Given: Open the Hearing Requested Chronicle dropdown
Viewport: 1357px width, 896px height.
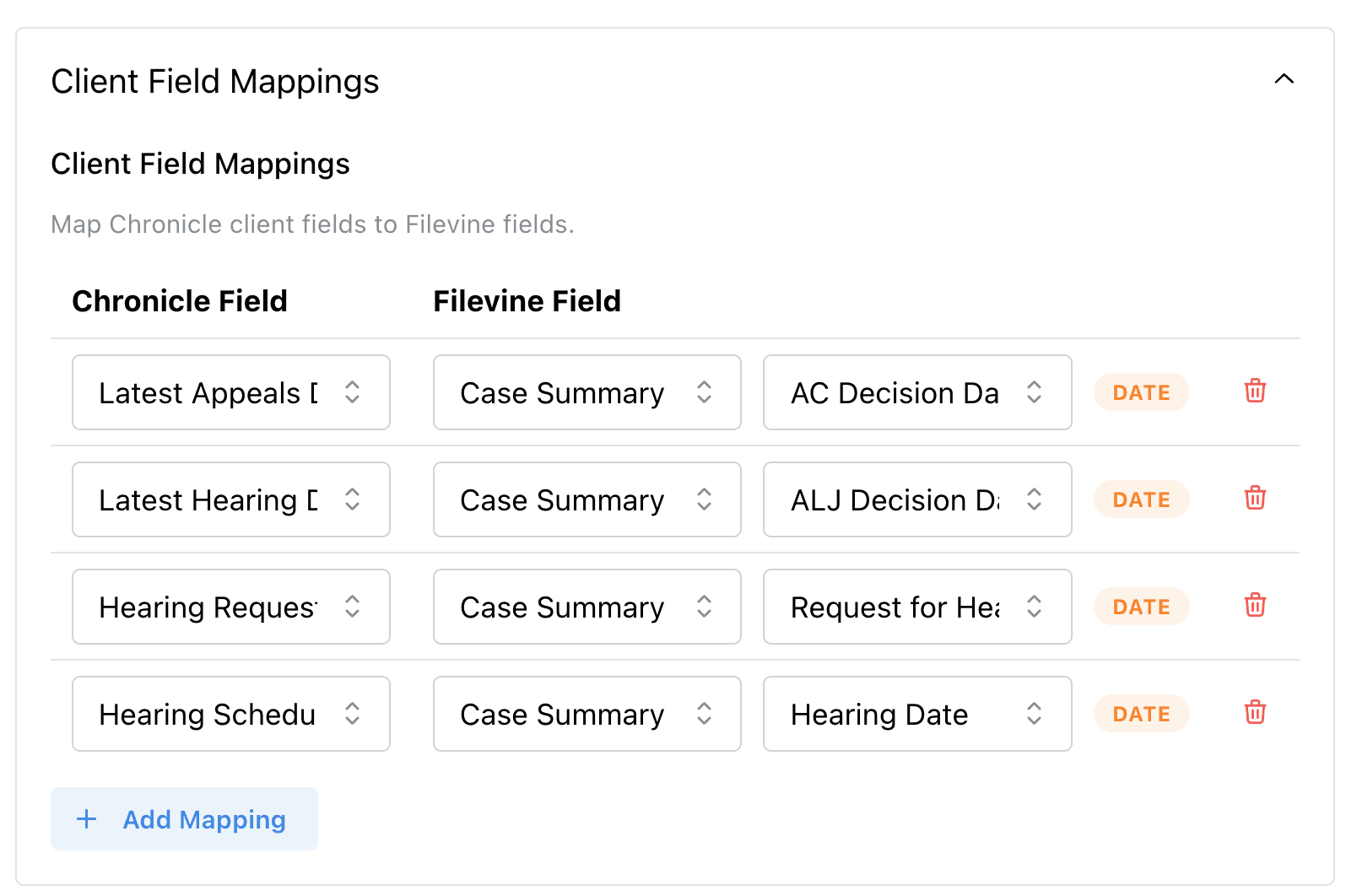Looking at the screenshot, I should click(230, 607).
